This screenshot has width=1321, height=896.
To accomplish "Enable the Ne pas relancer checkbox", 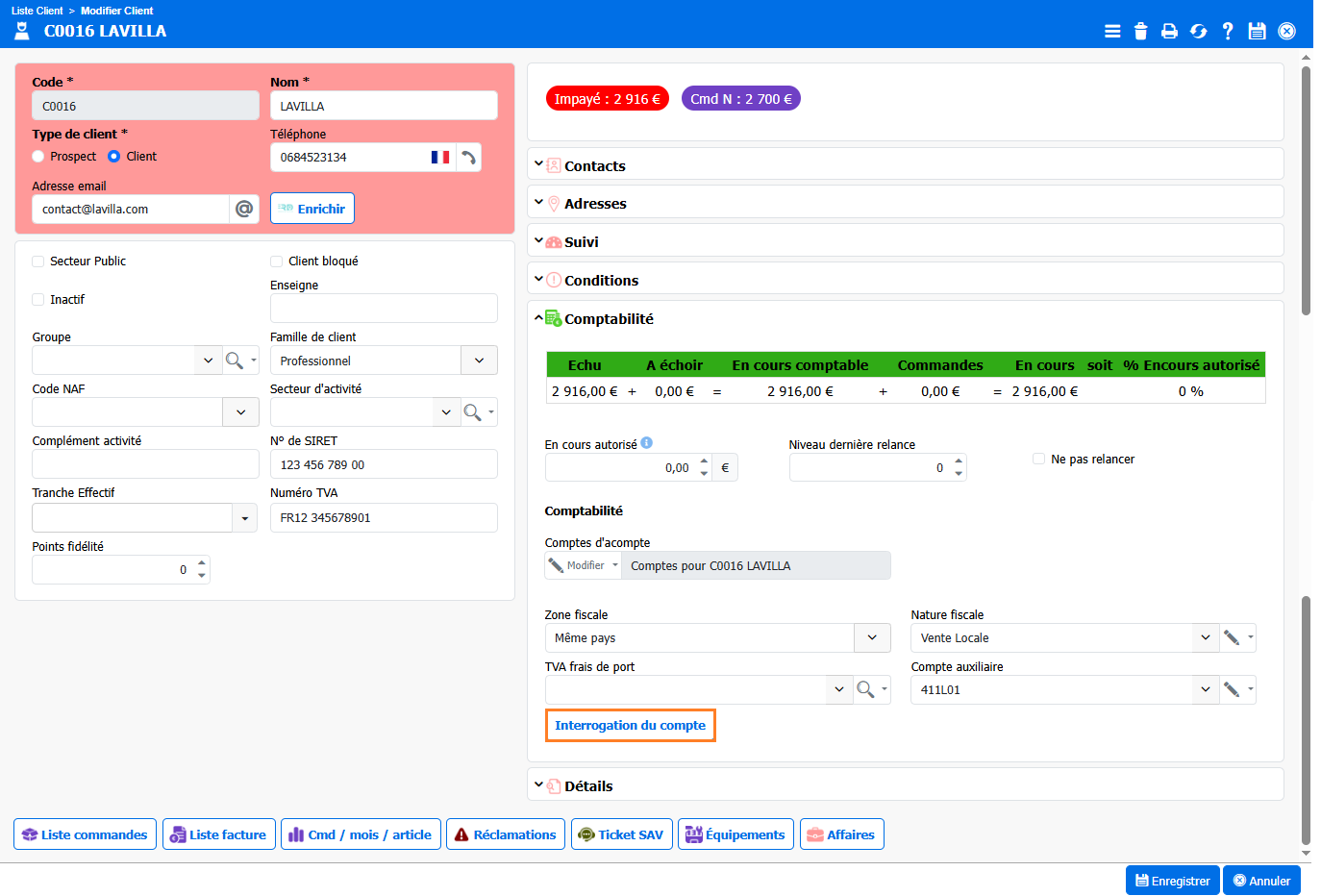I will pyautogui.click(x=1038, y=460).
